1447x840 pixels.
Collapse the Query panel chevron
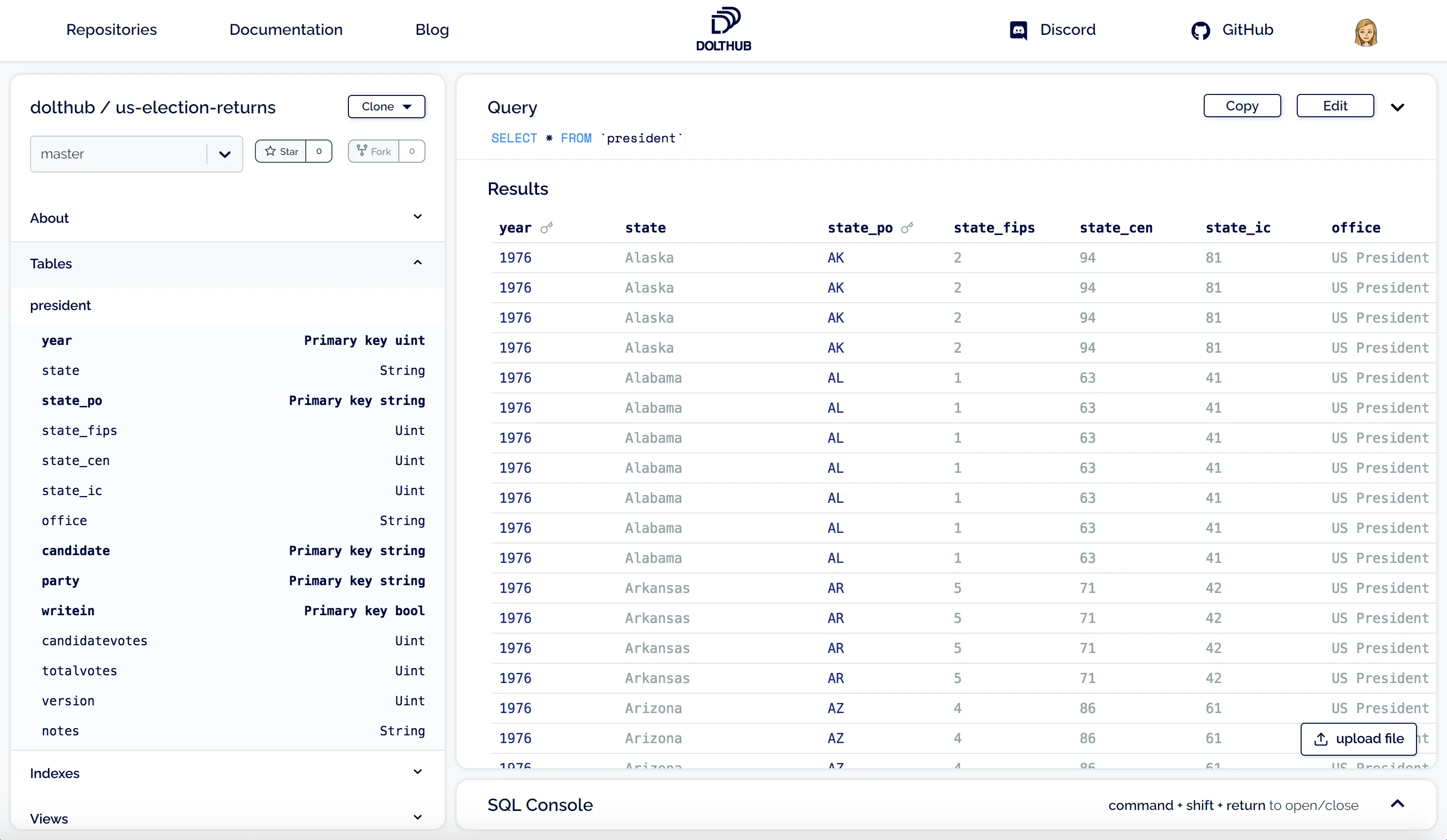pyautogui.click(x=1397, y=108)
